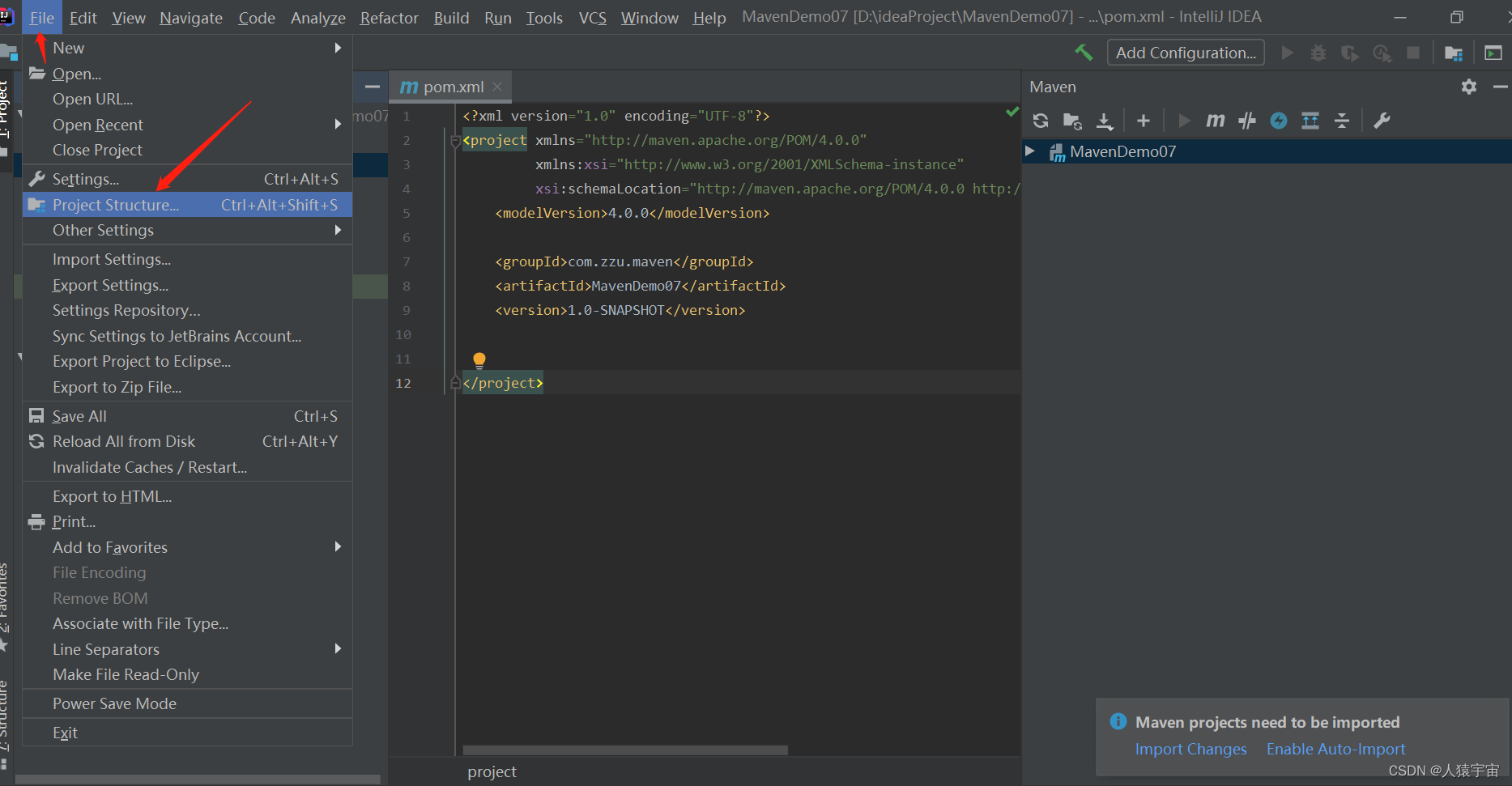
Task: Choose Print... from File menu
Action: [187, 521]
